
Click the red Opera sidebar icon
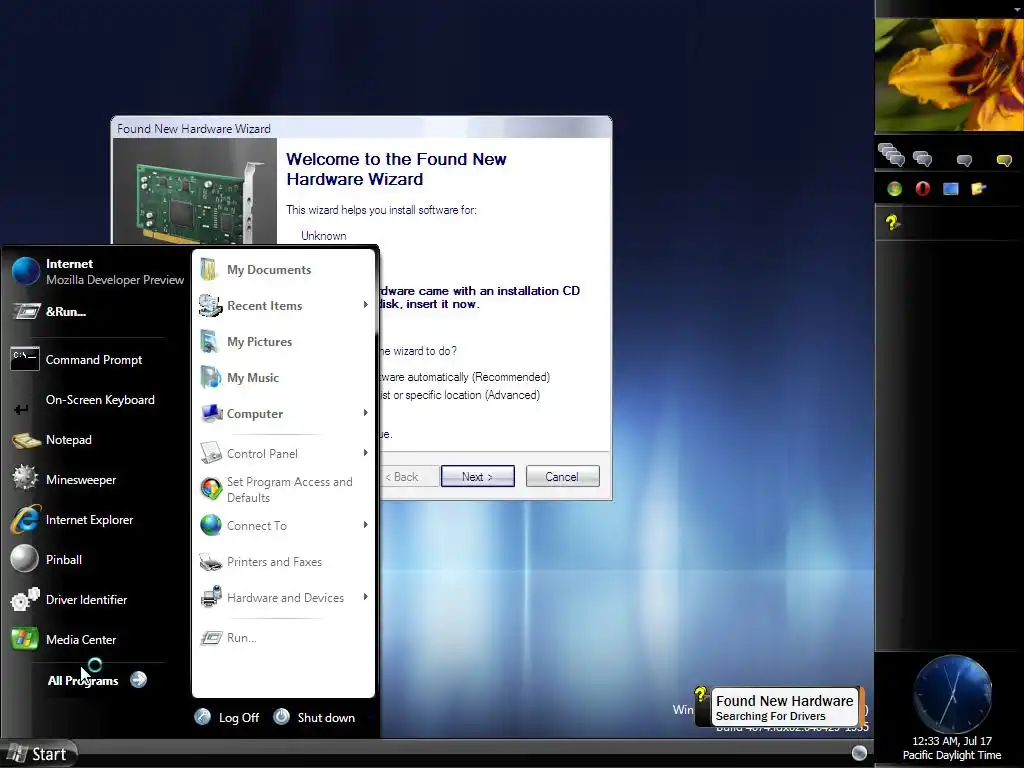(x=922, y=189)
